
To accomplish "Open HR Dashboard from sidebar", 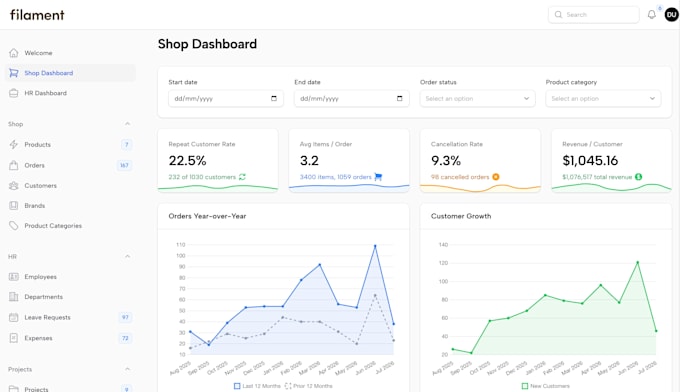I will coord(70,93).
